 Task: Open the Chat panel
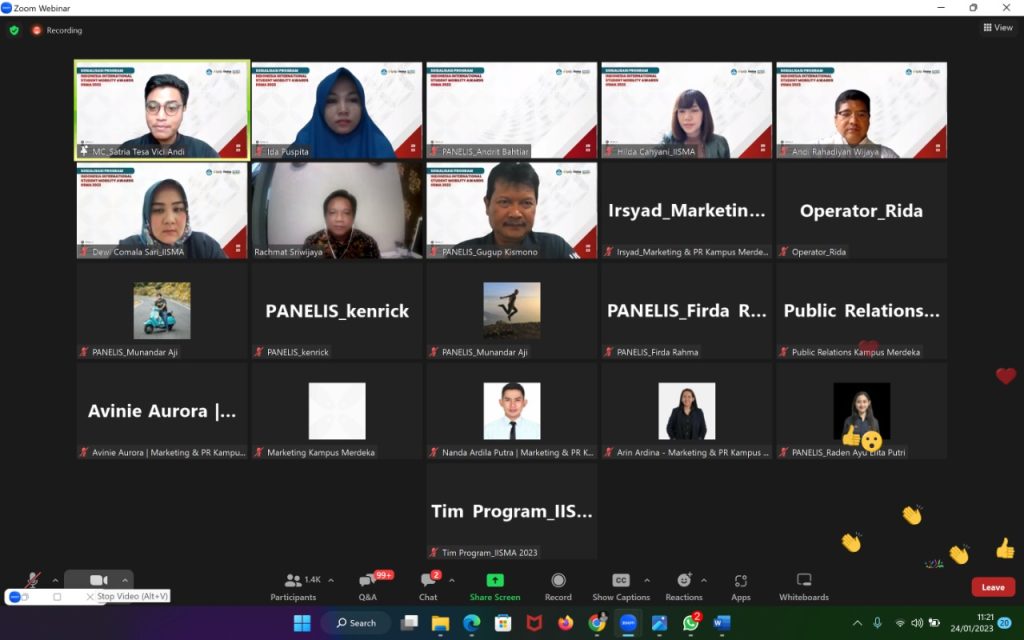(428, 586)
